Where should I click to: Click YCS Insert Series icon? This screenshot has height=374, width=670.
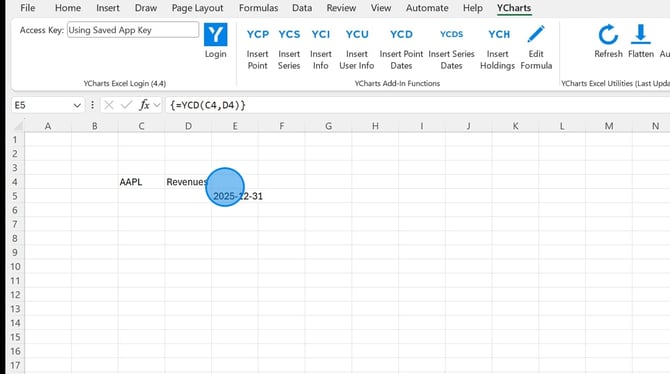[x=289, y=34]
